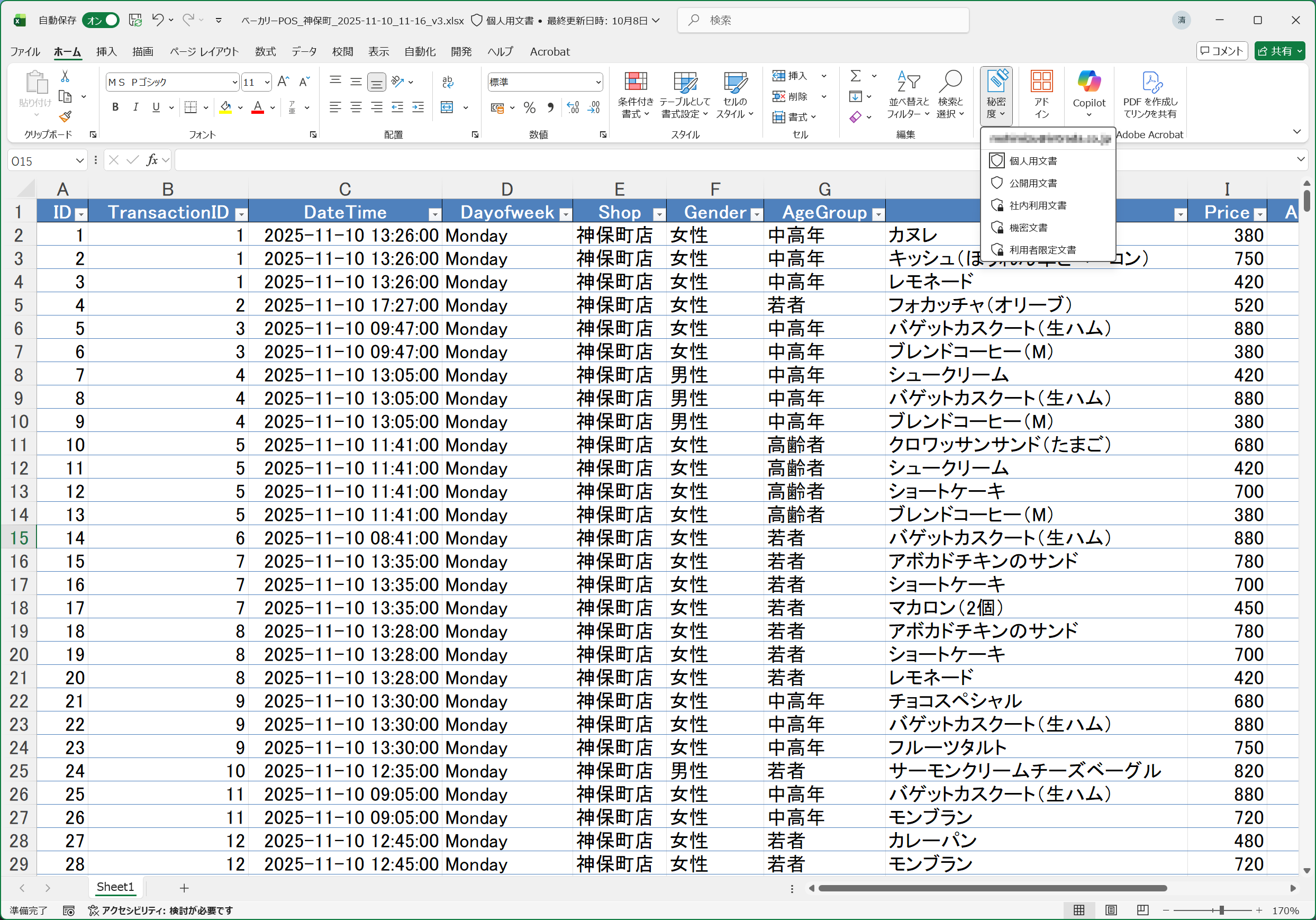1316x920 pixels.
Task: Open 検索と選択 (find and select)
Action: tap(951, 95)
